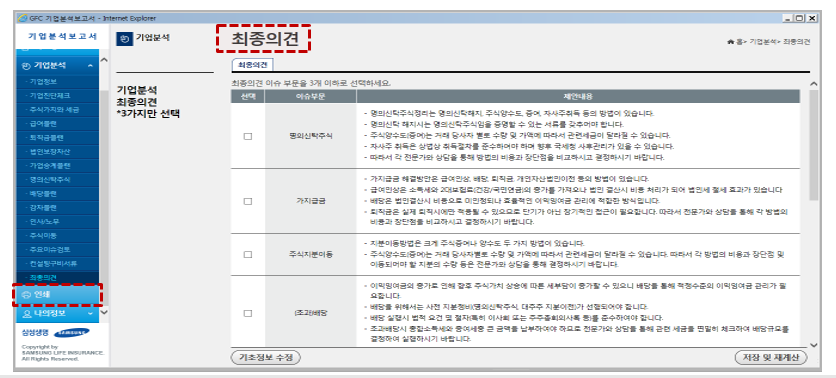Open 기업진단체크 in the sidebar menu
This screenshot has width=836, height=378.
(50, 95)
